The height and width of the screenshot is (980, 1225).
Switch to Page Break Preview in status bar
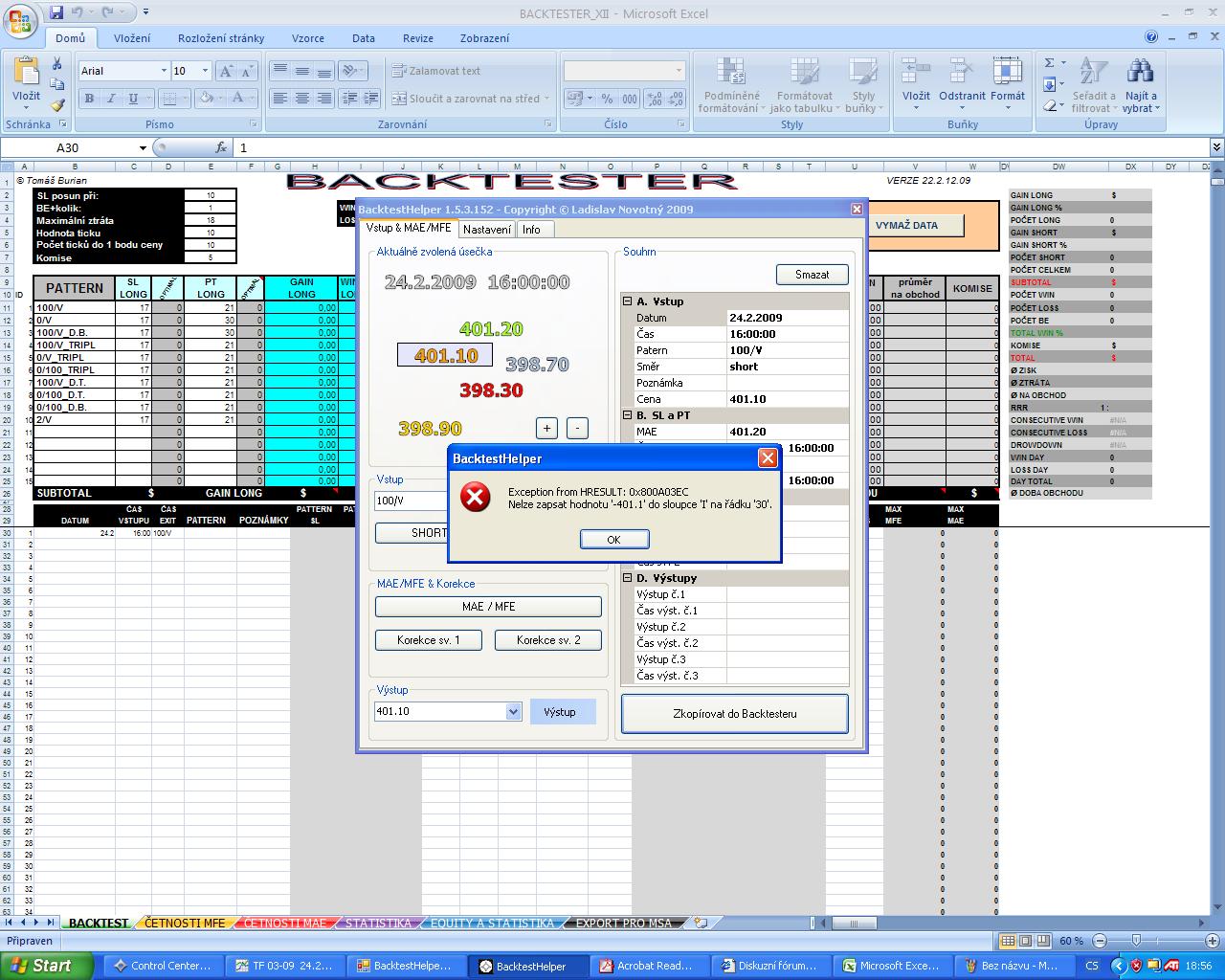(1042, 941)
